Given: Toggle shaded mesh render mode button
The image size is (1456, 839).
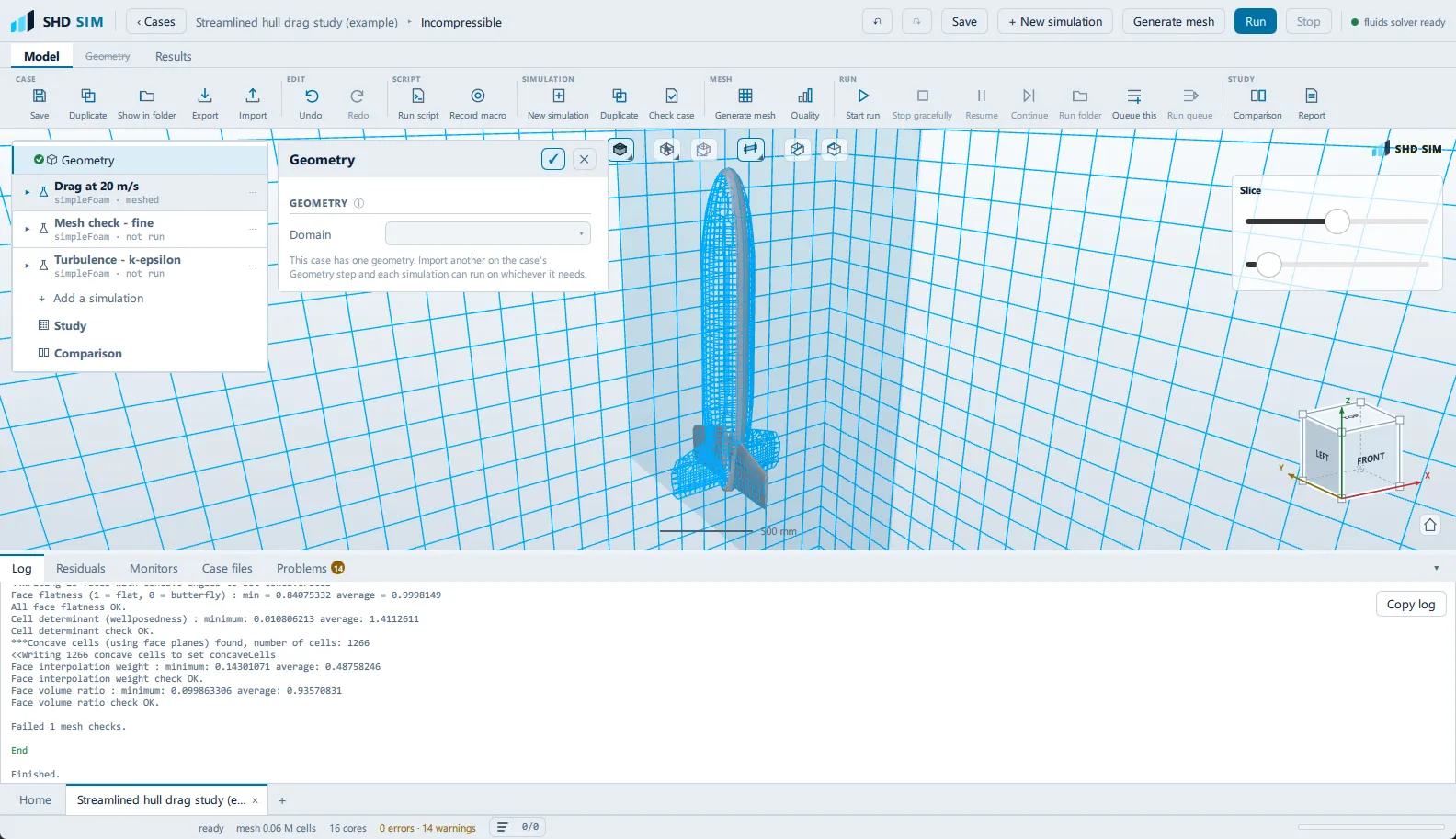Looking at the screenshot, I should tap(620, 149).
